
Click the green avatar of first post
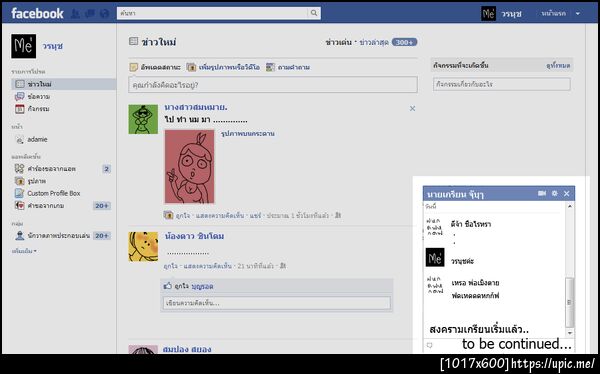143,119
